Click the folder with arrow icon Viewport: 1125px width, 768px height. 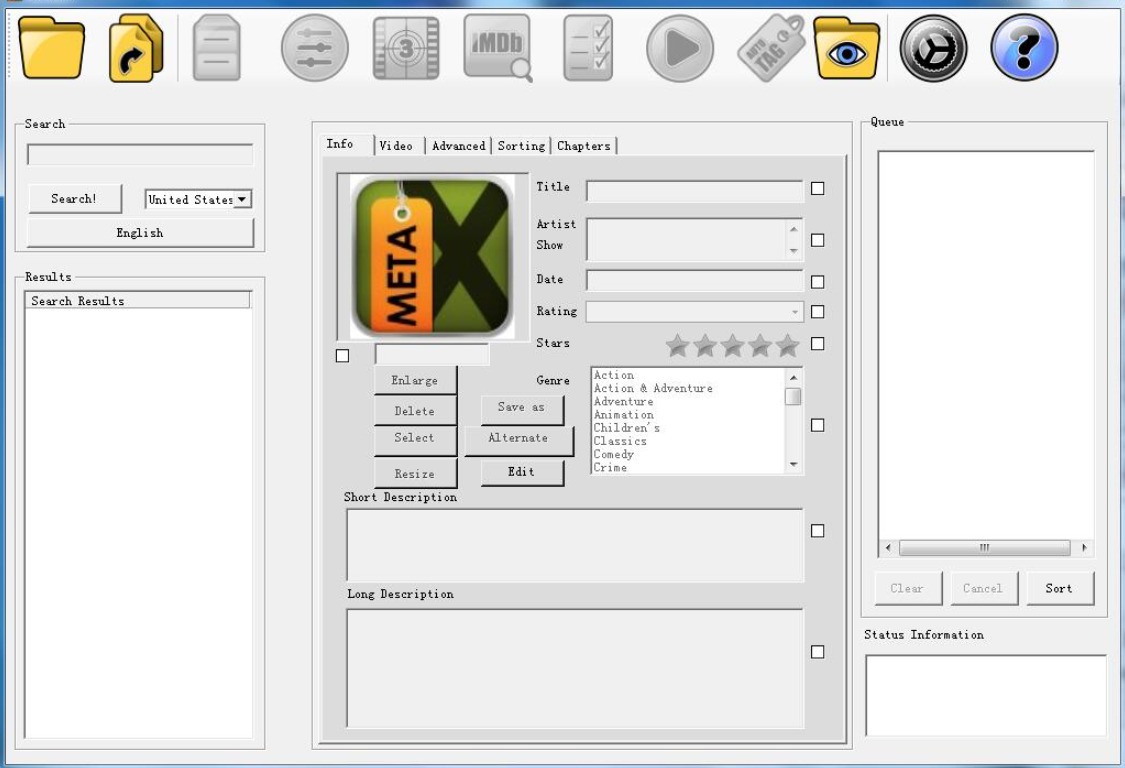136,48
